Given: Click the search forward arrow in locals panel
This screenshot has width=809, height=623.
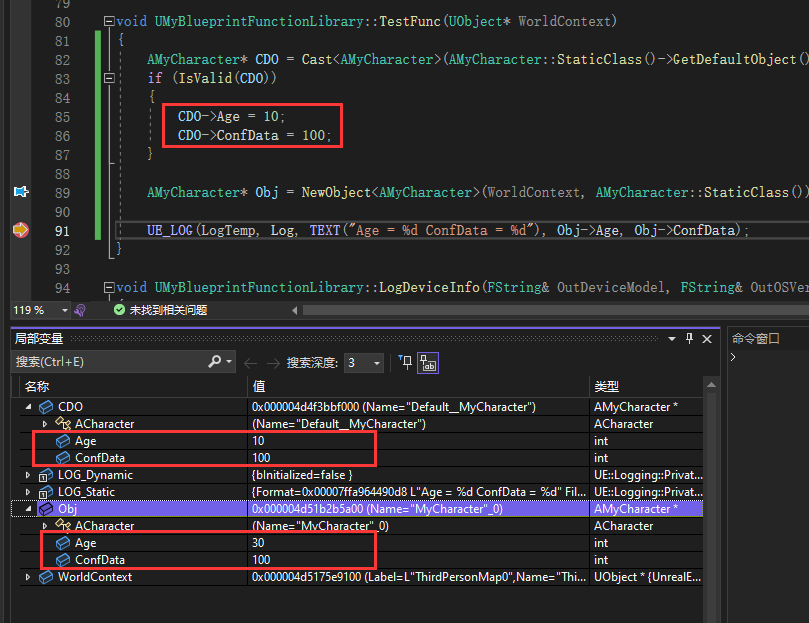Looking at the screenshot, I should [272, 362].
